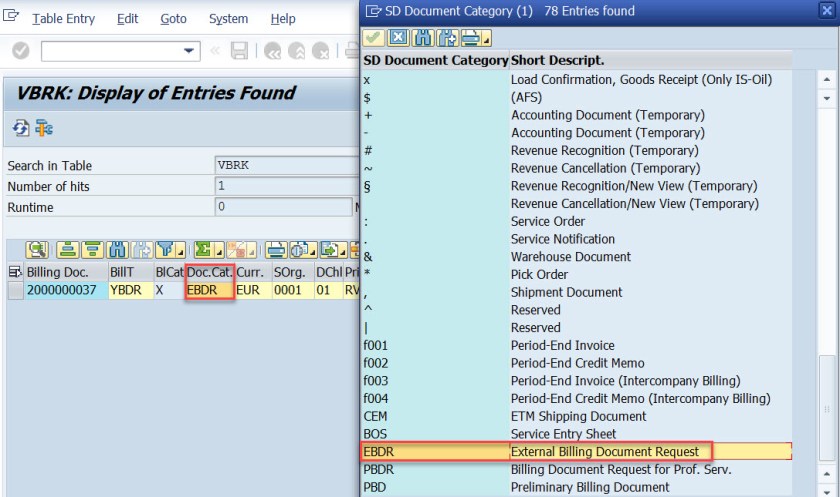Select the EBDR External Billing Document Request entry
The height and width of the screenshot is (497, 840).
tap(576, 451)
